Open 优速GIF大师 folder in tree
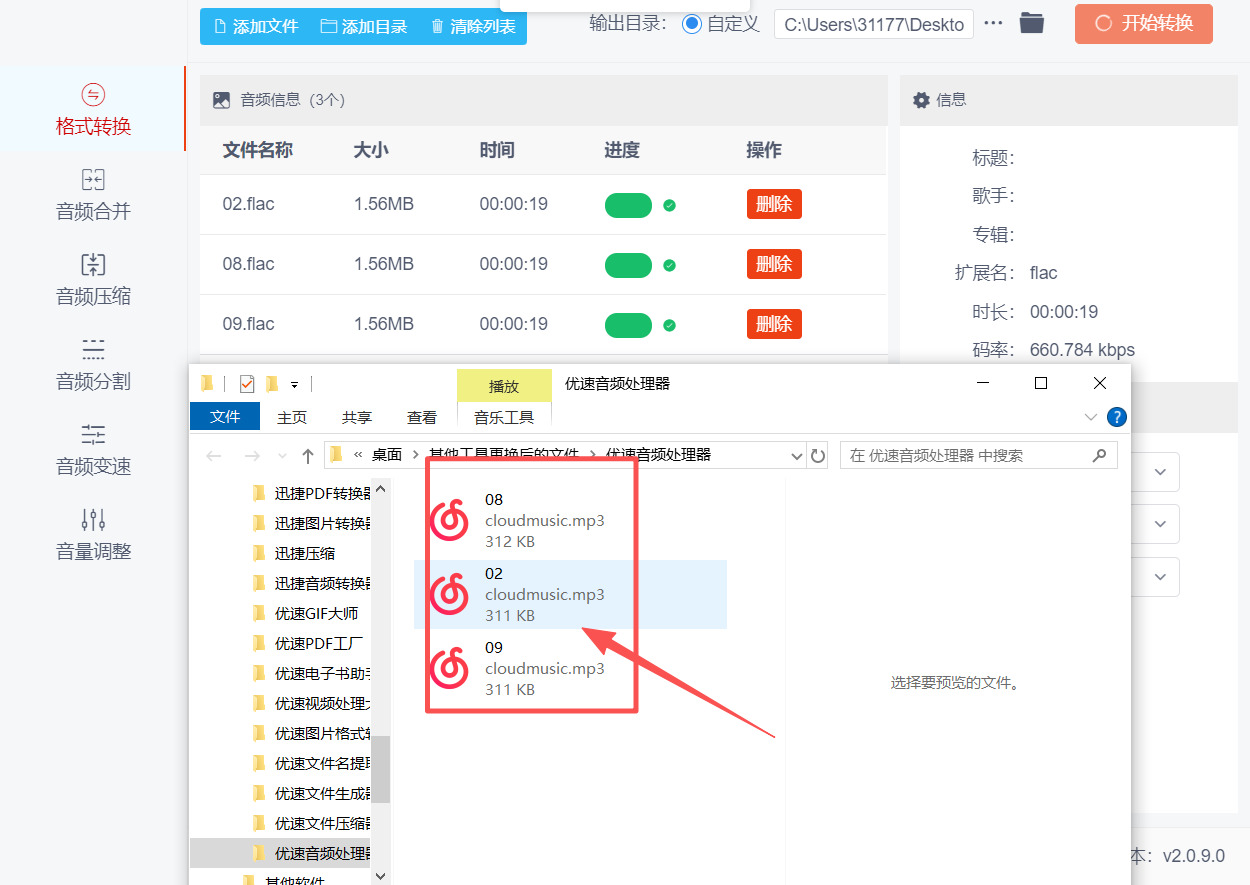The image size is (1250, 885). [x=316, y=613]
